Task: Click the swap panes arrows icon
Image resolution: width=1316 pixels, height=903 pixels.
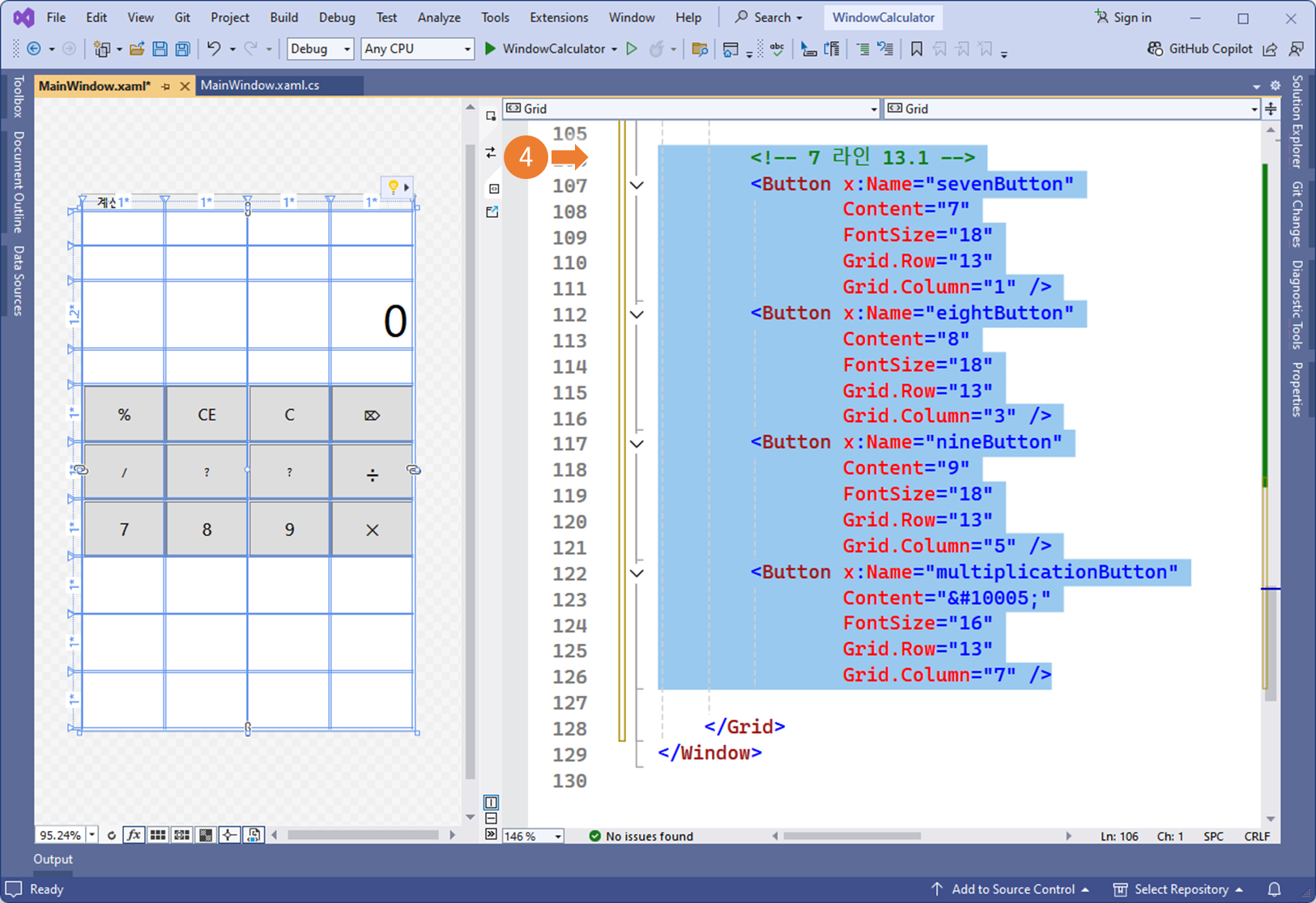Action: (x=491, y=152)
